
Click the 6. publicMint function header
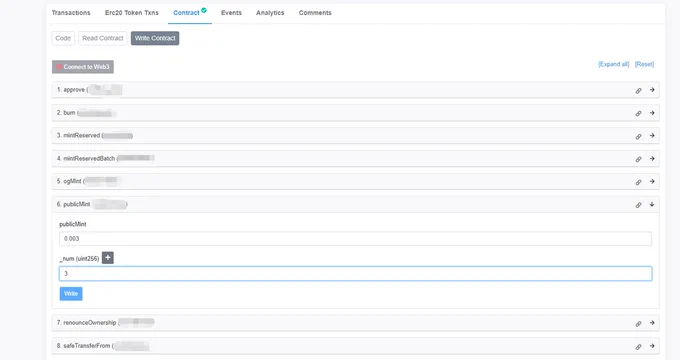[355, 204]
